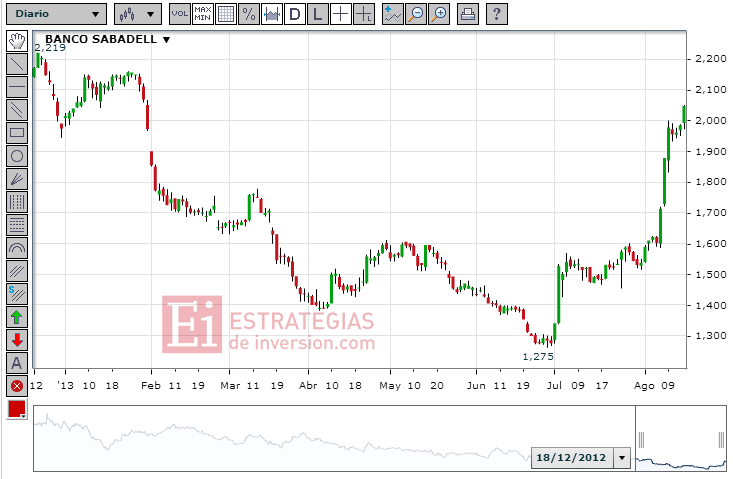Image resolution: width=733 pixels, height=479 pixels.
Task: Click the Ago date axis label
Action: pyautogui.click(x=644, y=386)
